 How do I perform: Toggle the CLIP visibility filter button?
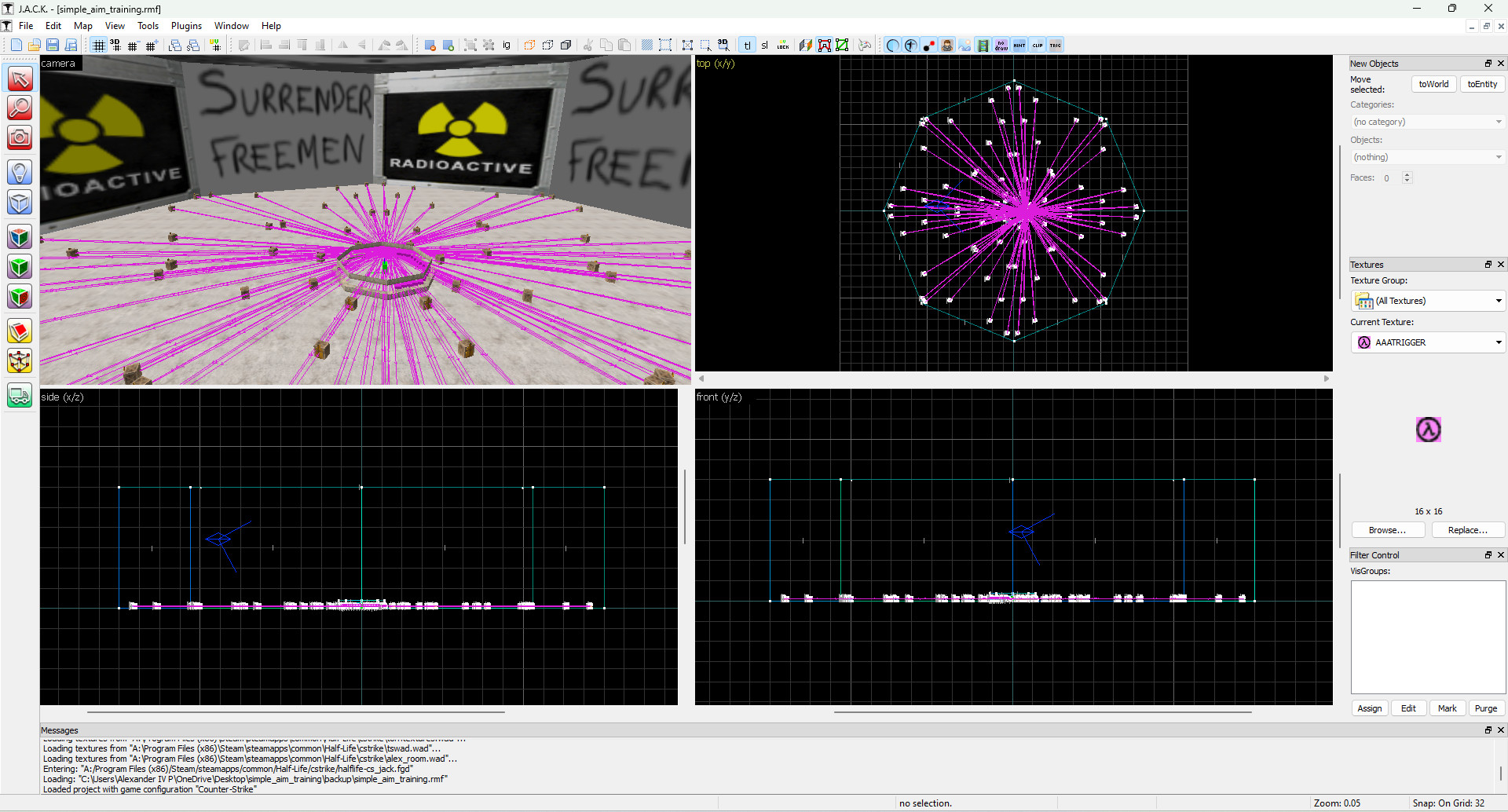point(1038,46)
